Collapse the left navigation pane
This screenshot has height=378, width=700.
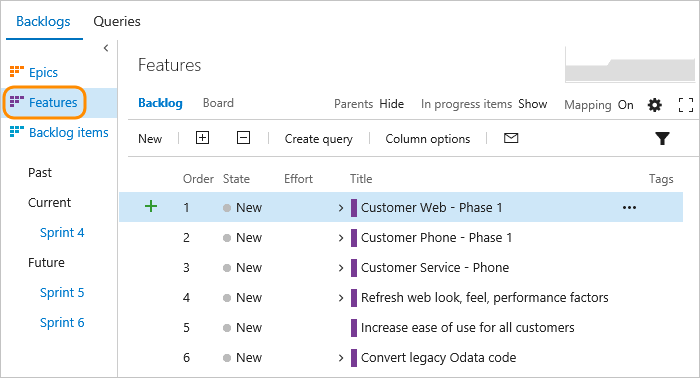point(106,48)
